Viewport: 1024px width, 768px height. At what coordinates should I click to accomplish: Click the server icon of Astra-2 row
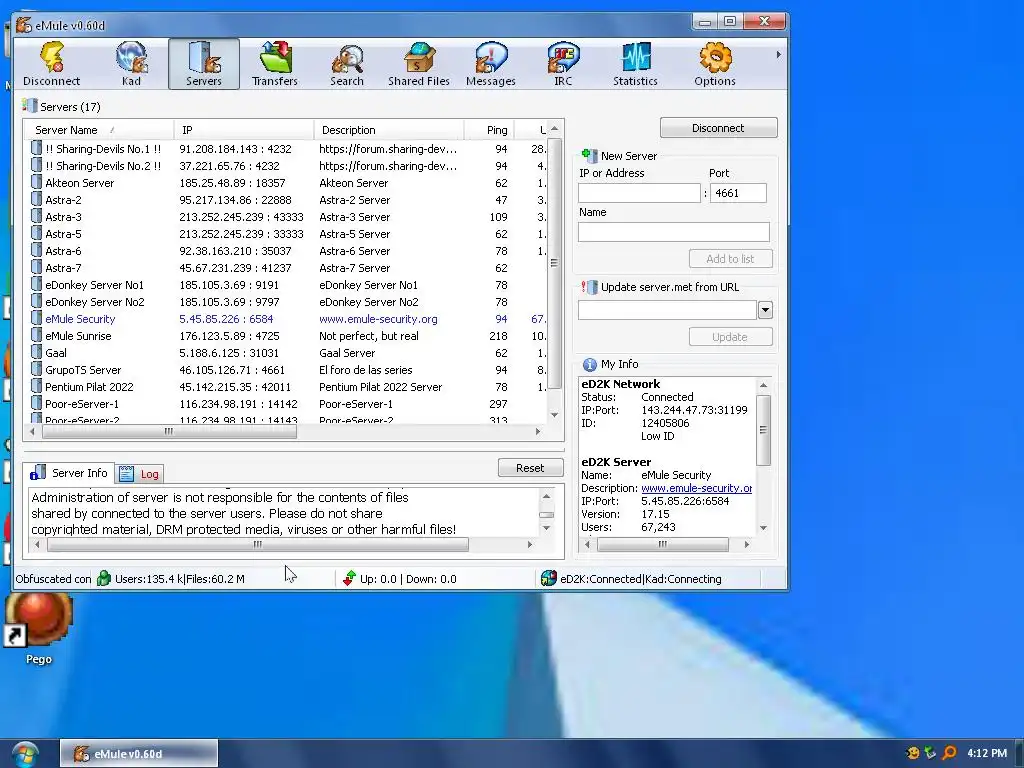pos(37,200)
